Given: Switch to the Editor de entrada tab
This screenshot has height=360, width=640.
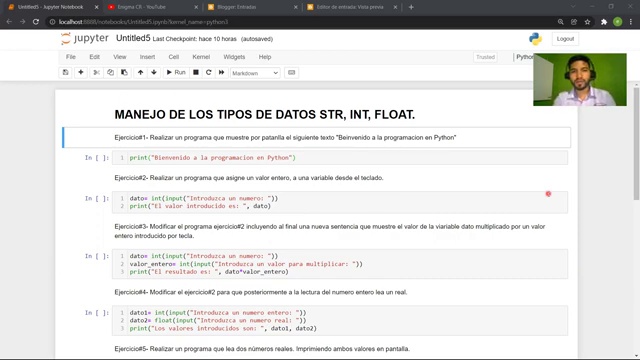Looking at the screenshot, I should (350, 7).
